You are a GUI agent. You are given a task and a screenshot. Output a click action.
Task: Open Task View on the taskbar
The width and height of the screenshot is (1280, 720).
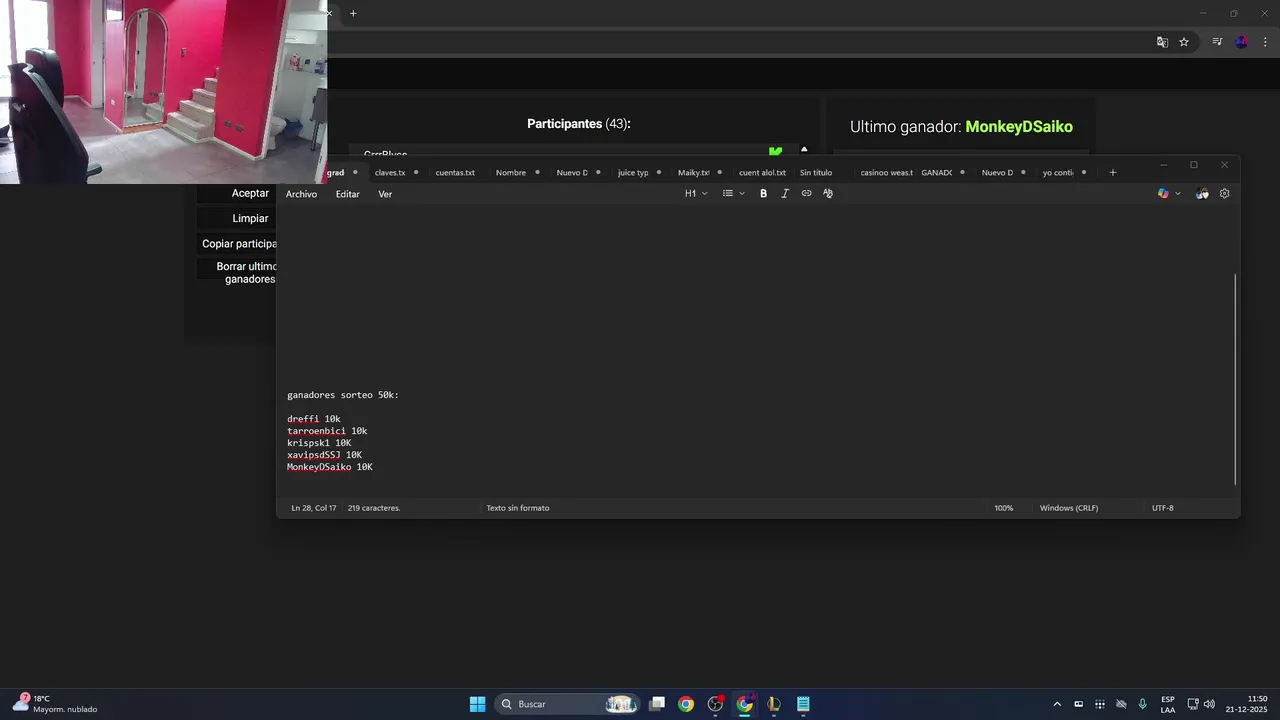point(657,704)
